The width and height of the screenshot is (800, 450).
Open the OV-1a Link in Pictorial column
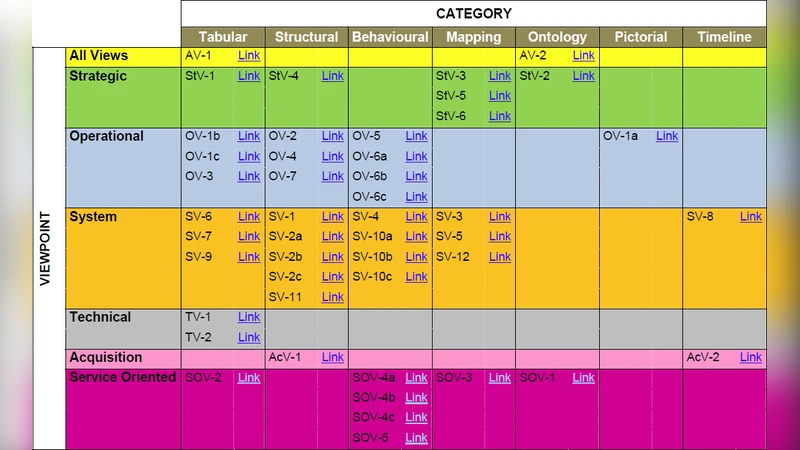click(x=667, y=136)
